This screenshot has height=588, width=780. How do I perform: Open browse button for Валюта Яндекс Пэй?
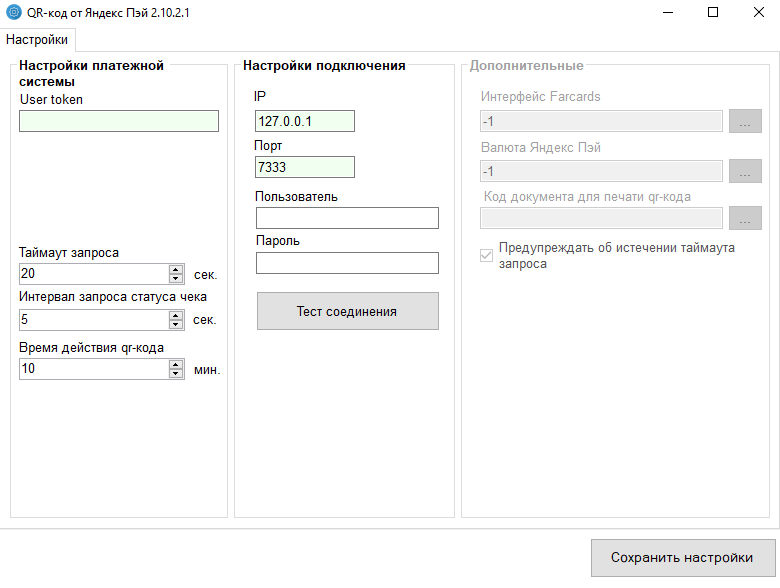click(x=745, y=171)
